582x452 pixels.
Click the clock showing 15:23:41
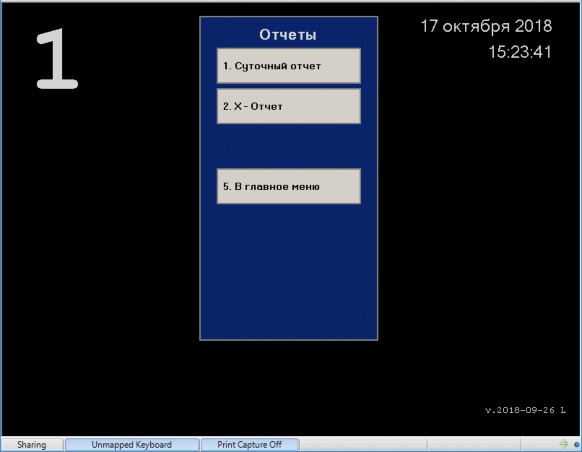[520, 52]
